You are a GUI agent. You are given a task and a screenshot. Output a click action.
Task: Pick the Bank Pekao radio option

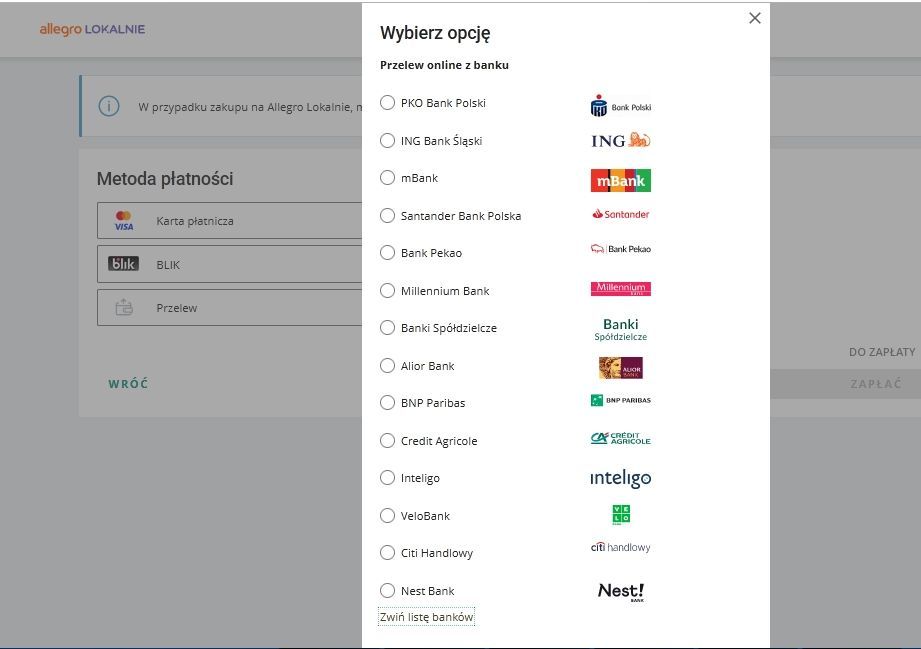(388, 253)
